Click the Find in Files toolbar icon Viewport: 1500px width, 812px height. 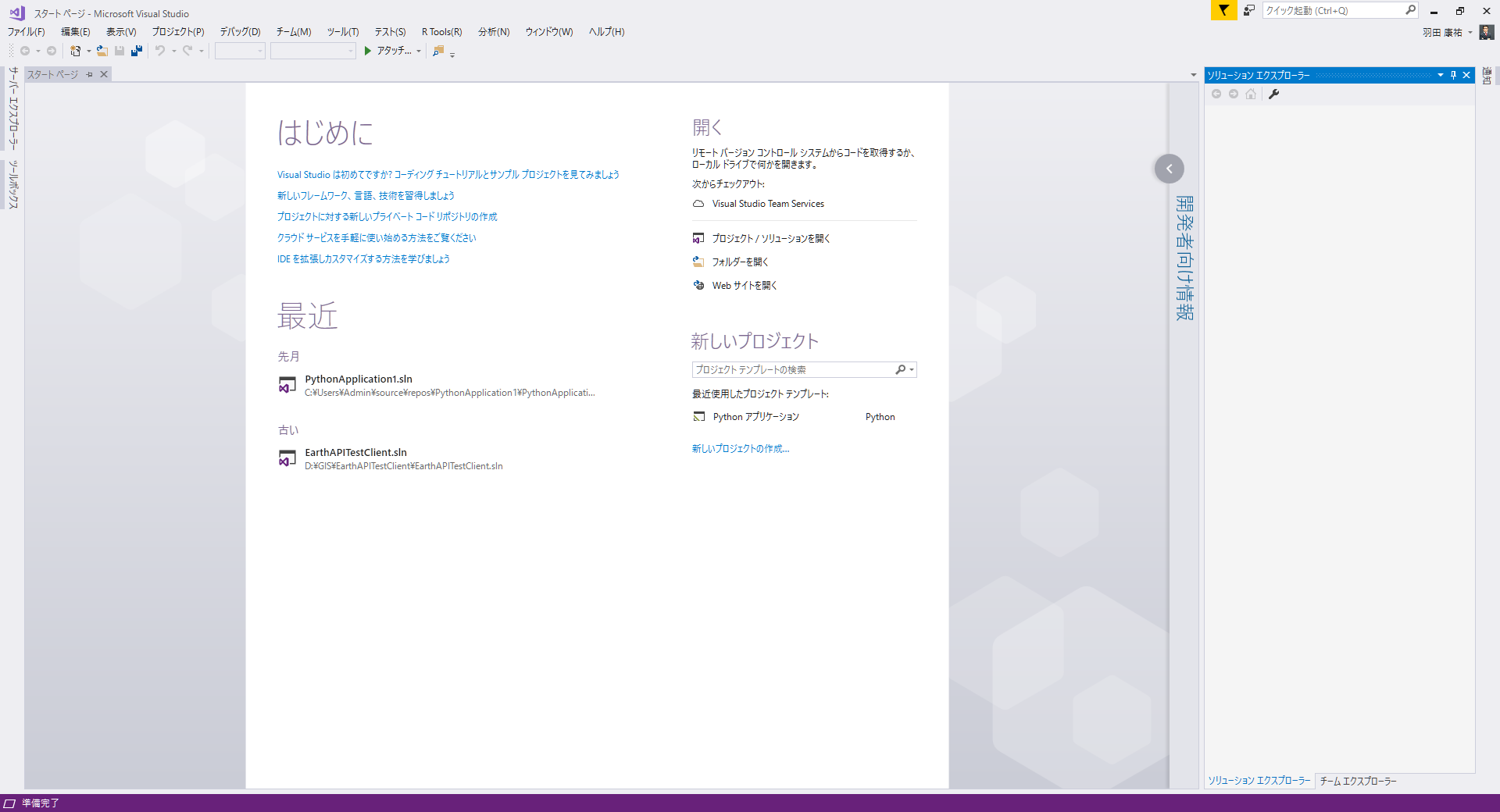[x=438, y=51]
